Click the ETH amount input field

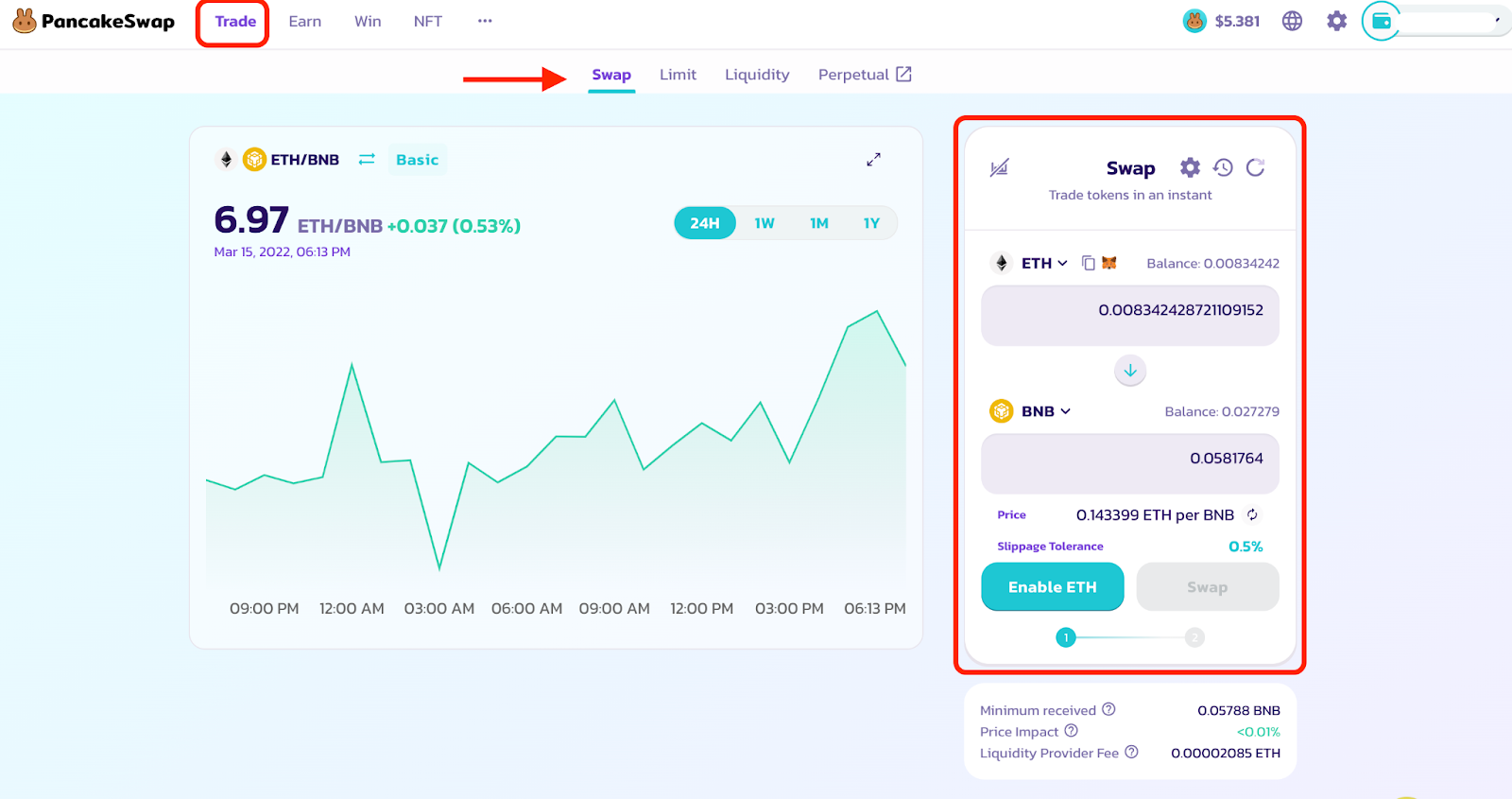[1130, 316]
